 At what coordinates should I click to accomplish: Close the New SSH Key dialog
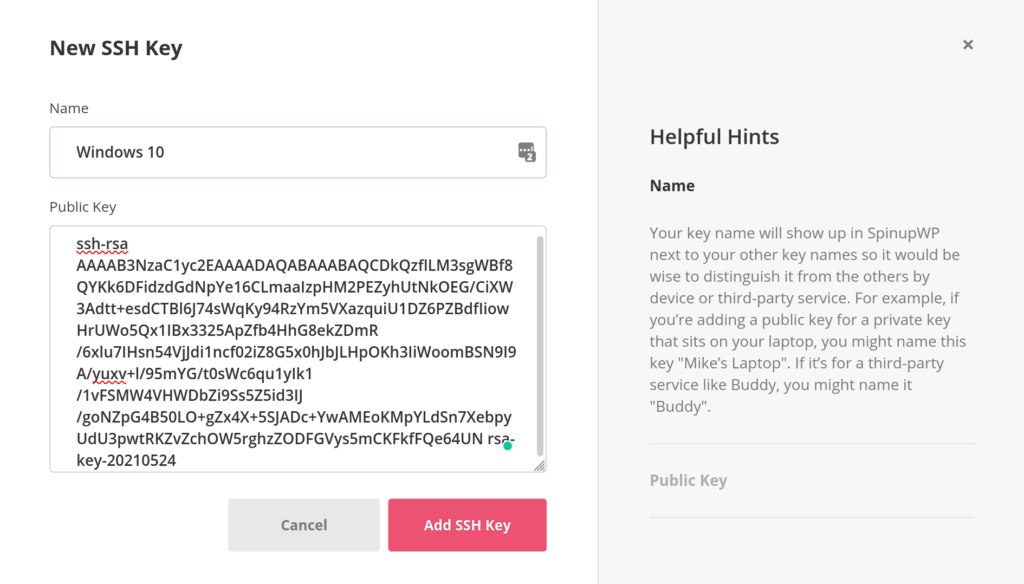968,44
